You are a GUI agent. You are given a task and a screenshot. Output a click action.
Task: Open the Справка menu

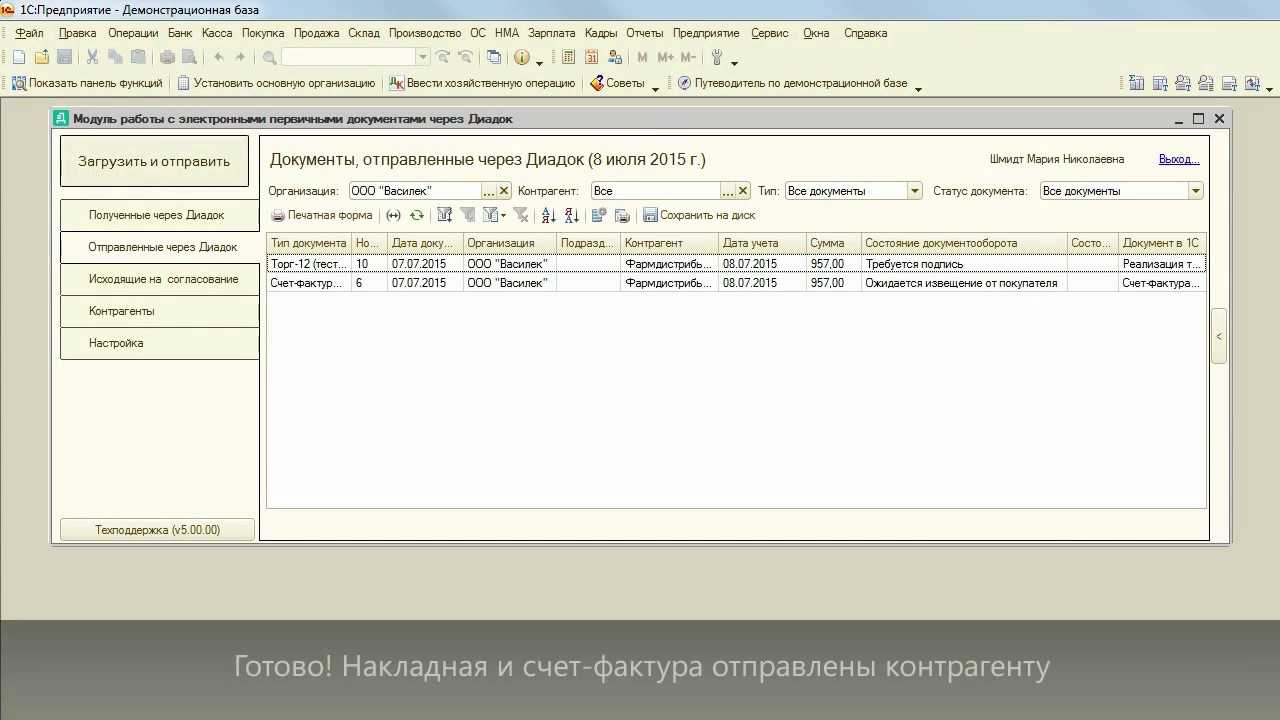click(x=865, y=33)
